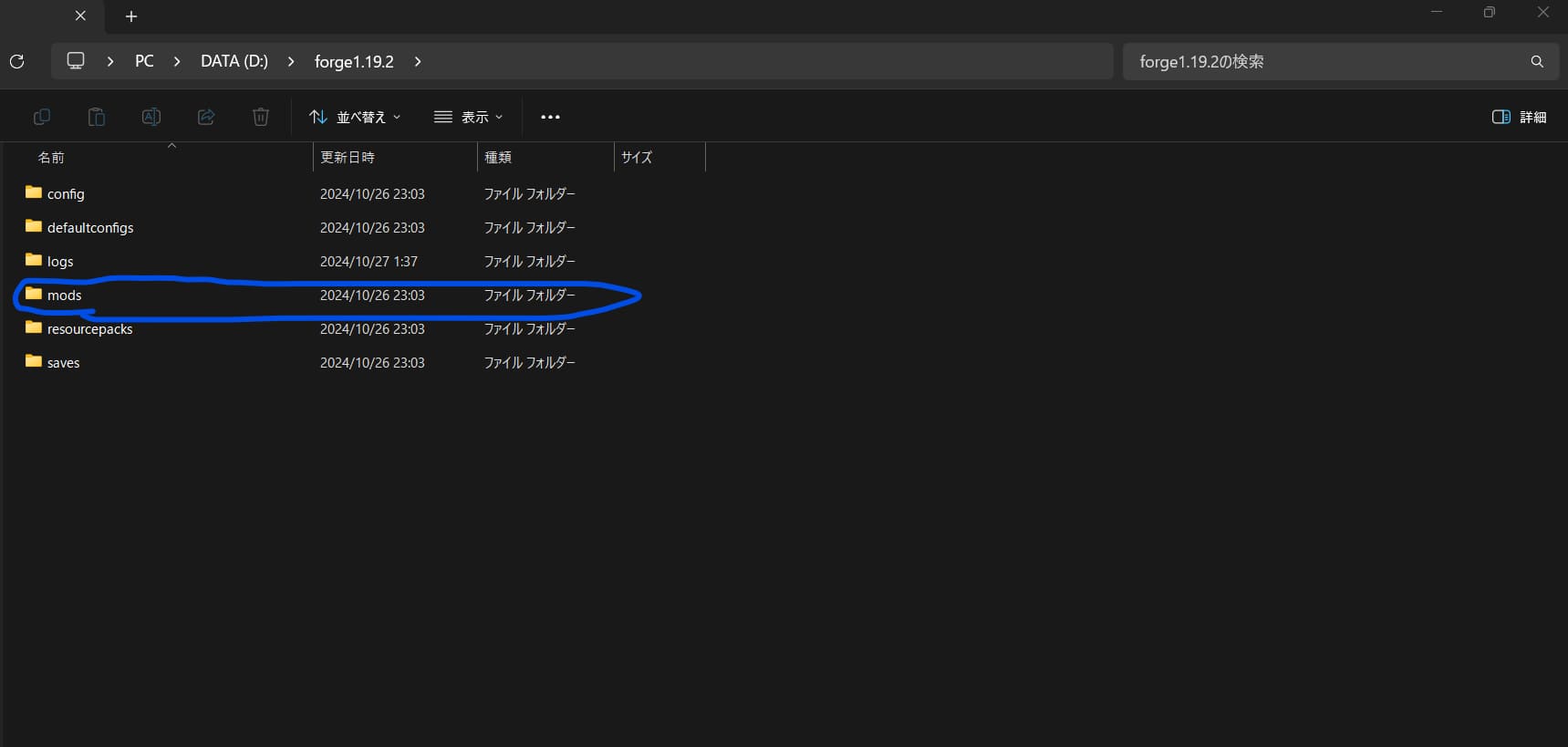Navigate to PC in breadcrumb
This screenshot has width=1568, height=747.
[x=144, y=61]
